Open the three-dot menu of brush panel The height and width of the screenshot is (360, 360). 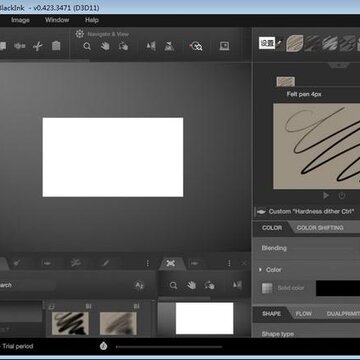[x=148, y=263]
